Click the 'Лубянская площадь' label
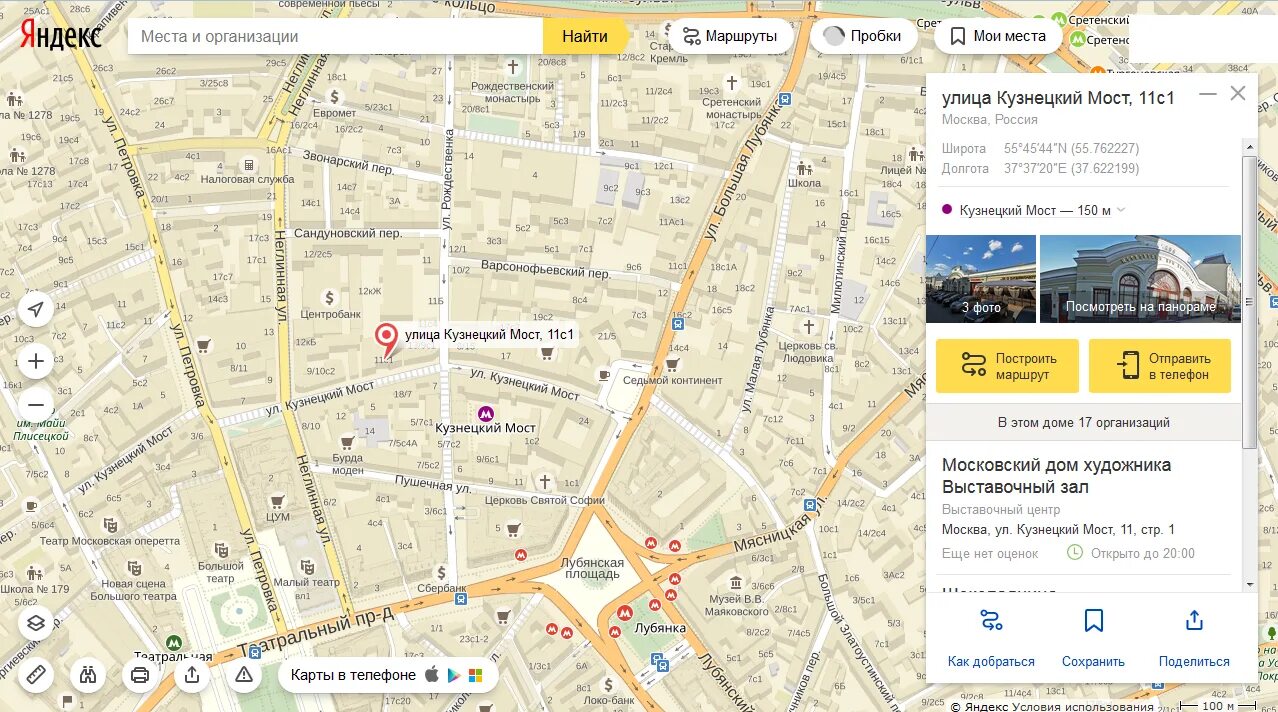Image resolution: width=1278 pixels, height=712 pixels. [592, 568]
